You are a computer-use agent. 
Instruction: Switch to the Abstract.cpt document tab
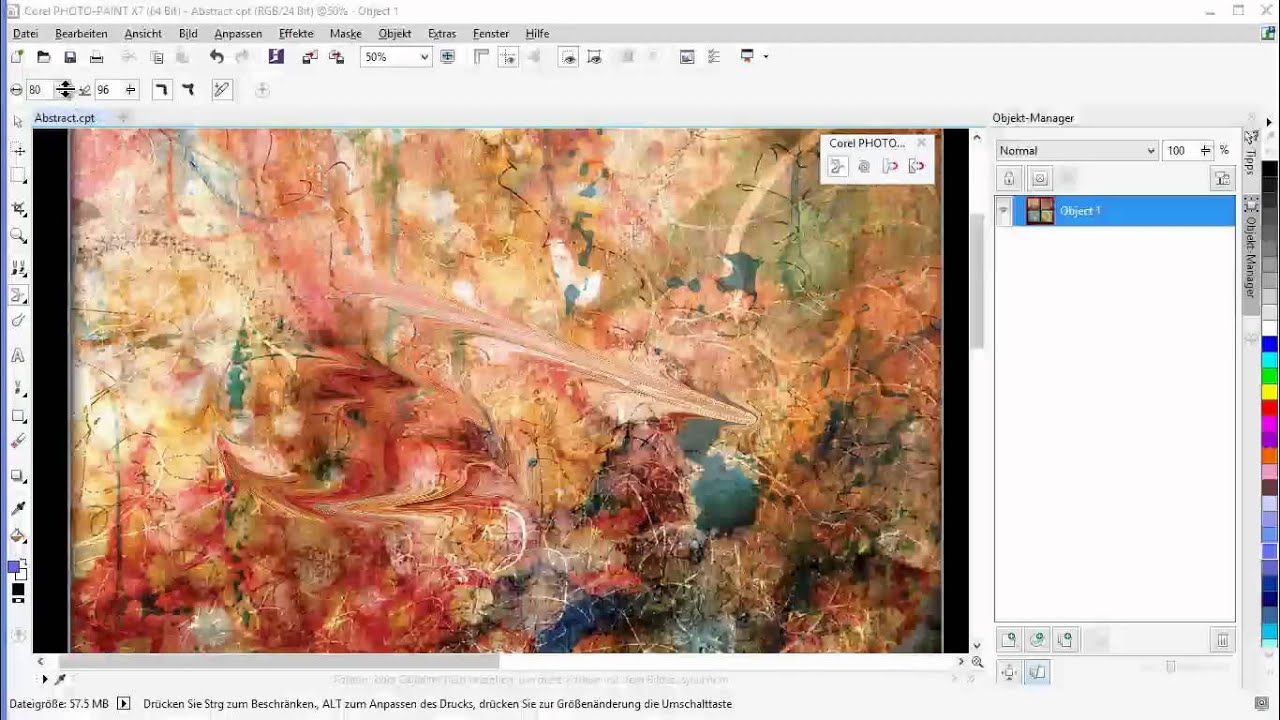(x=65, y=118)
